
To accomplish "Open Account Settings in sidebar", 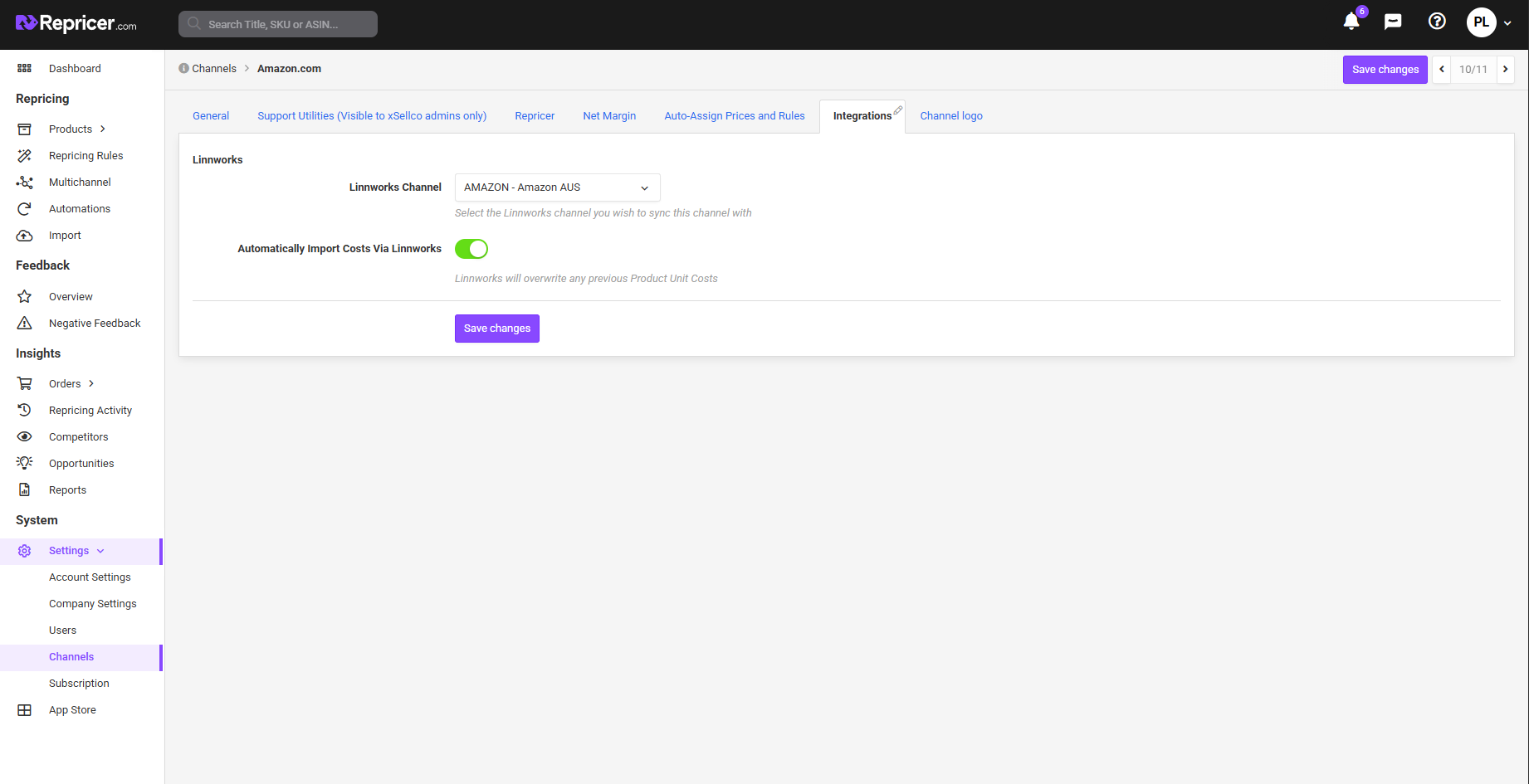I will (90, 577).
